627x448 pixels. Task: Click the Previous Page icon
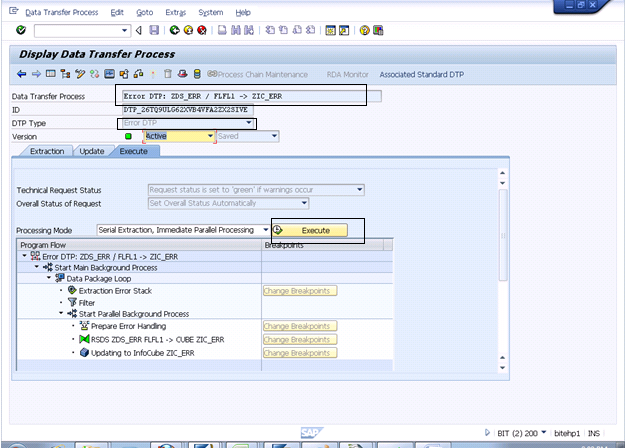point(284,30)
